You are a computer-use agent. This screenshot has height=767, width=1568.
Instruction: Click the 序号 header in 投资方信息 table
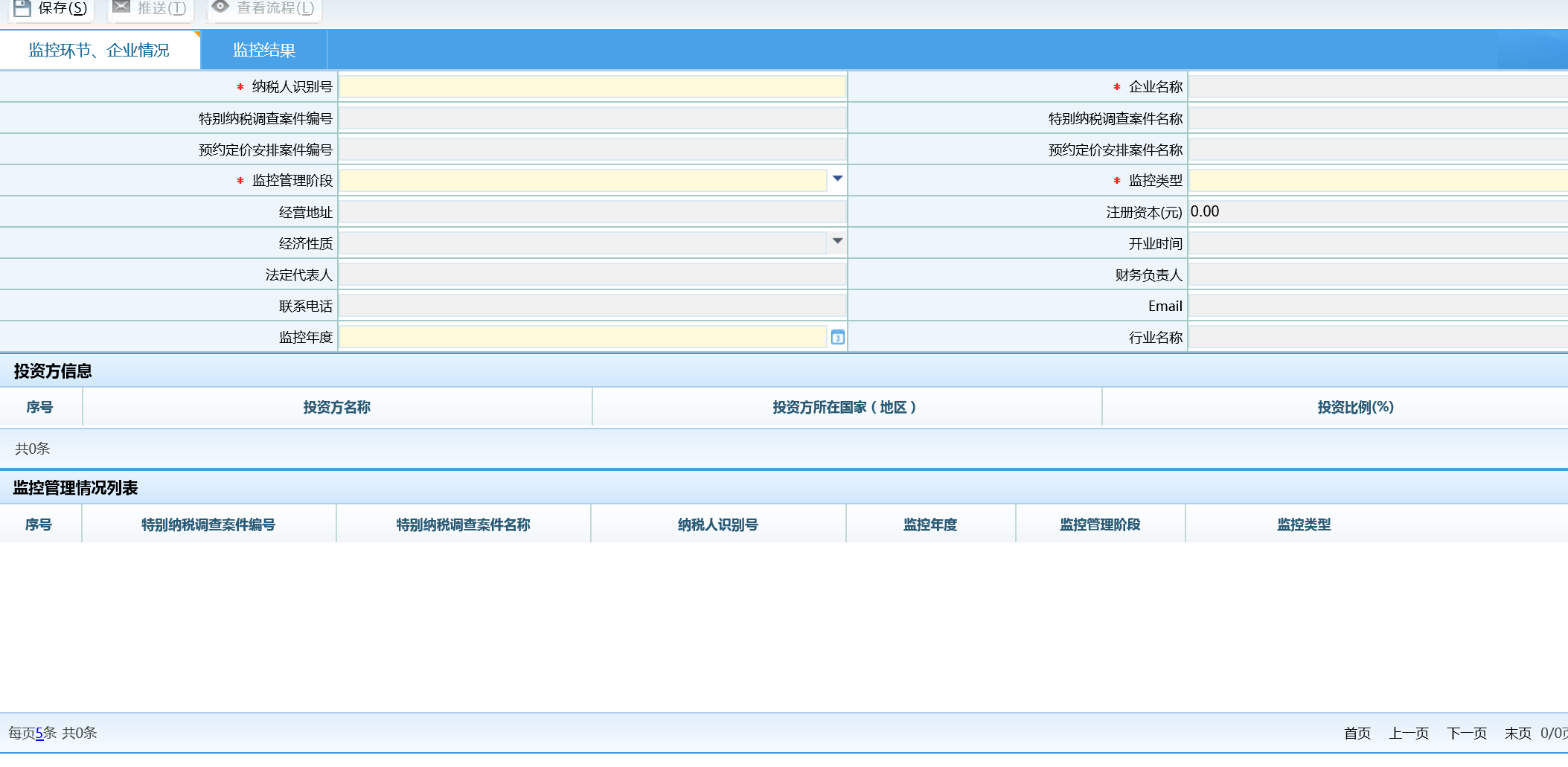pyautogui.click(x=40, y=407)
